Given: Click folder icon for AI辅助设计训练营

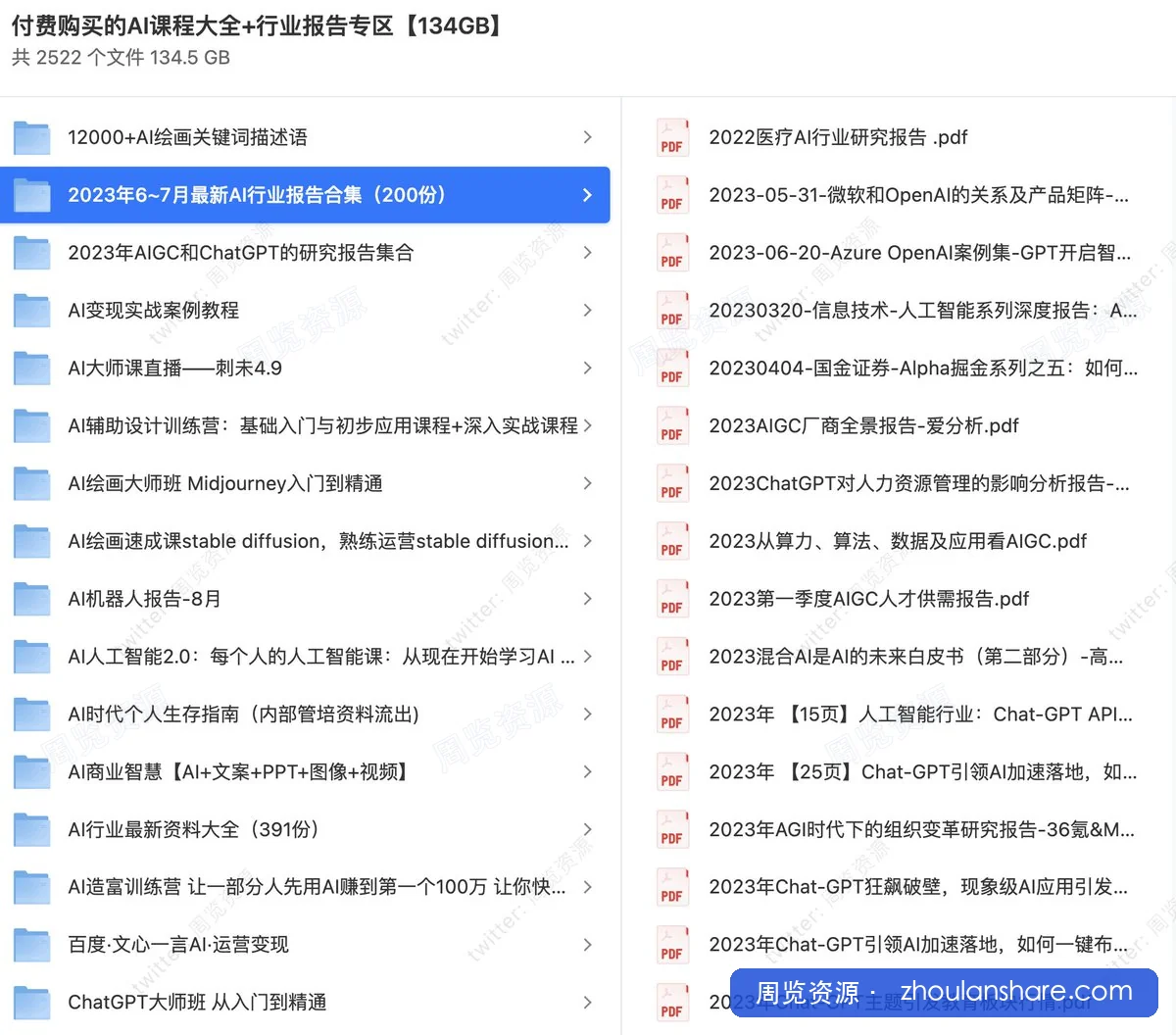Looking at the screenshot, I should (x=31, y=426).
